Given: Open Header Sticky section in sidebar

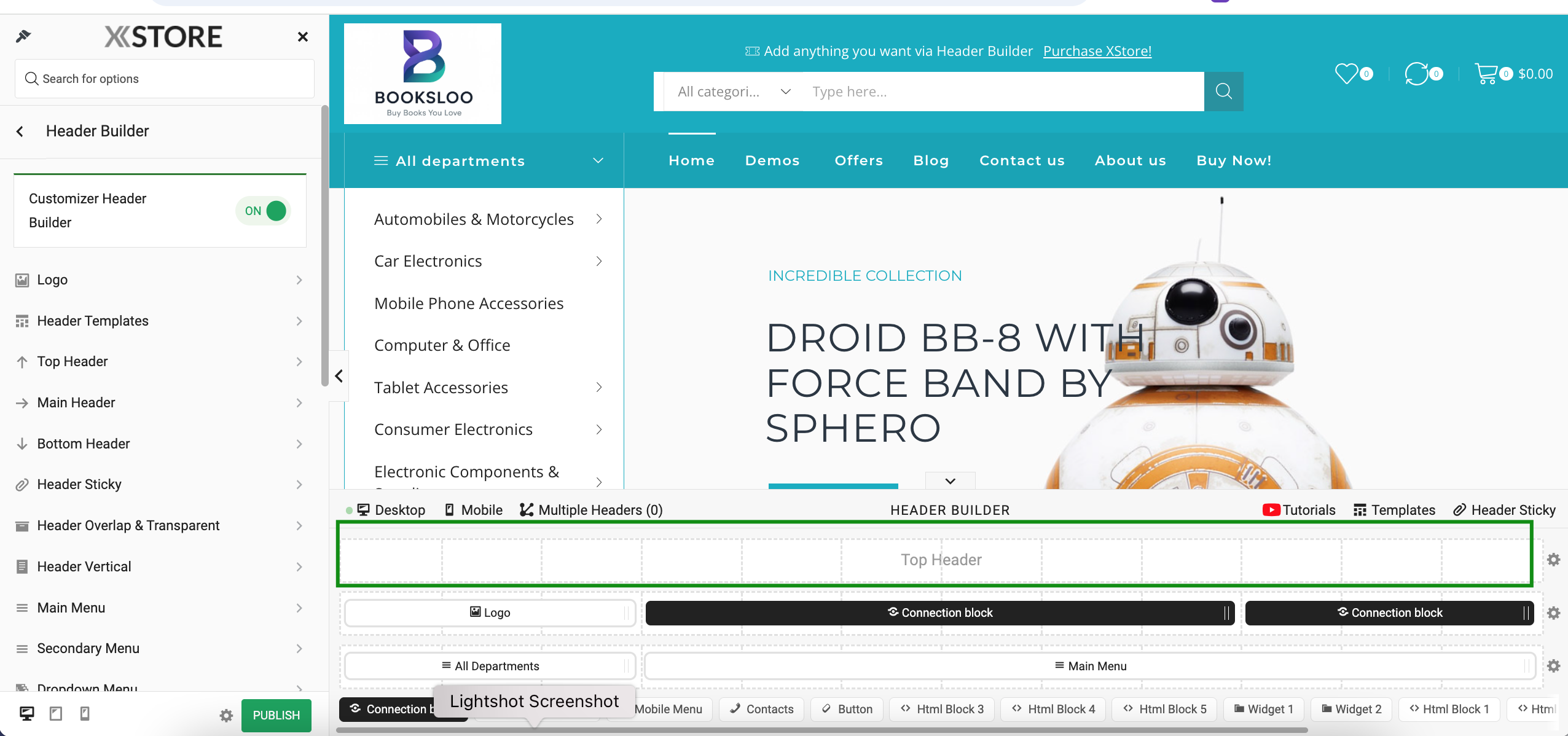Looking at the screenshot, I should coord(160,484).
